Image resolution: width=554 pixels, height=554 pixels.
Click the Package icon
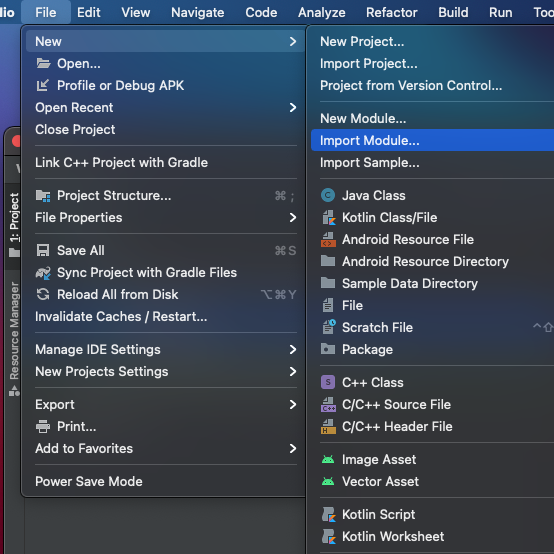point(328,349)
